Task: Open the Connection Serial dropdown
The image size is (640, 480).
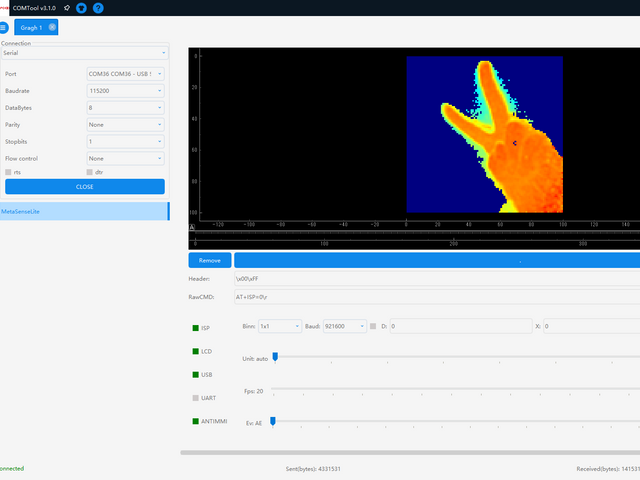Action: (84, 53)
